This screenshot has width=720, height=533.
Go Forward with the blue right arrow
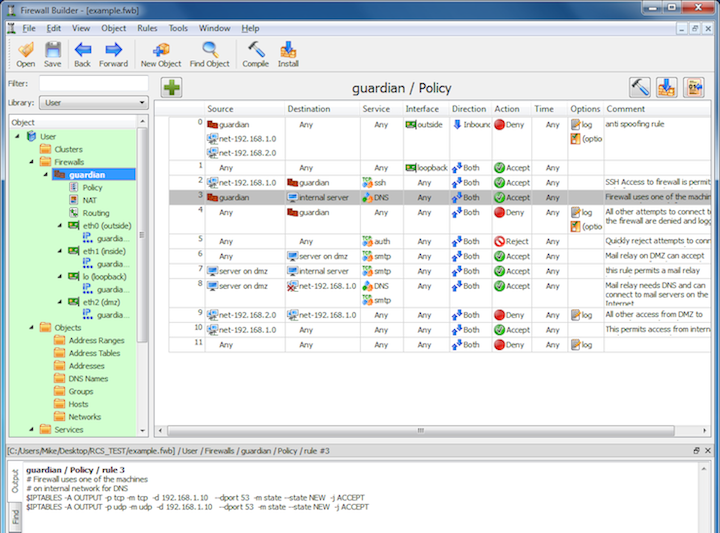tap(113, 54)
